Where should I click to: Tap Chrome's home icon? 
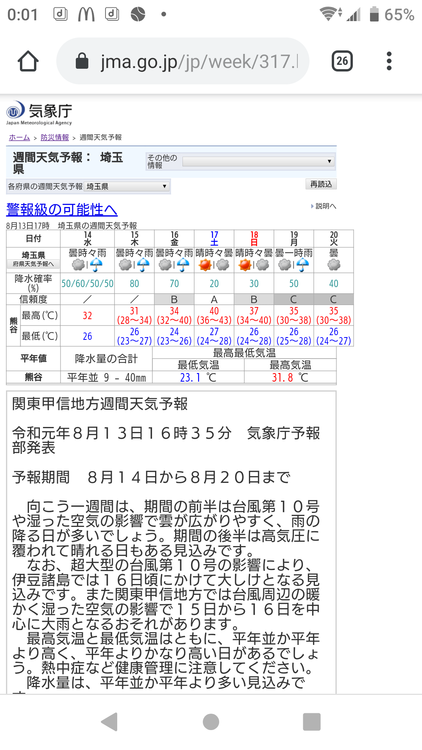(x=28, y=61)
